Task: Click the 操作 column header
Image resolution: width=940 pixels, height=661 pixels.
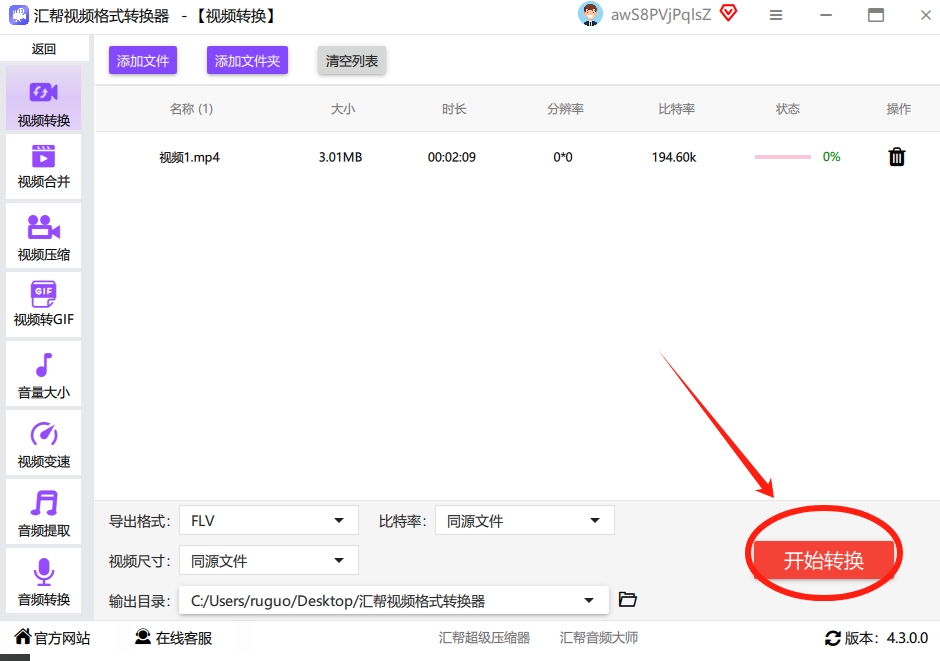Action: [x=899, y=108]
